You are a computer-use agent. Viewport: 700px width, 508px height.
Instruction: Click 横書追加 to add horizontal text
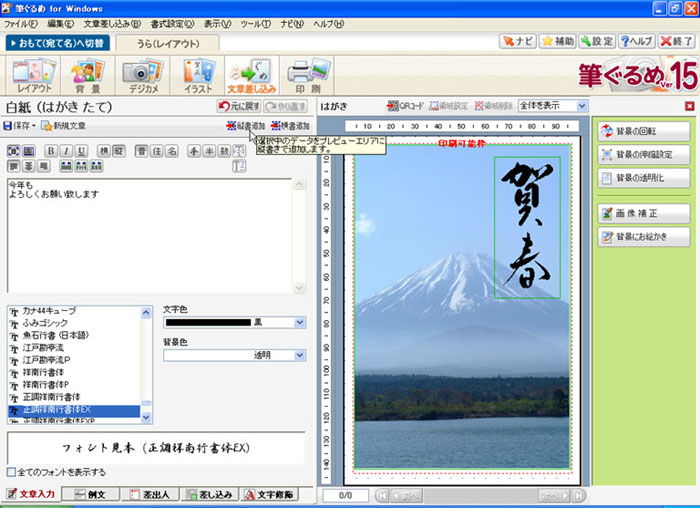(289, 126)
